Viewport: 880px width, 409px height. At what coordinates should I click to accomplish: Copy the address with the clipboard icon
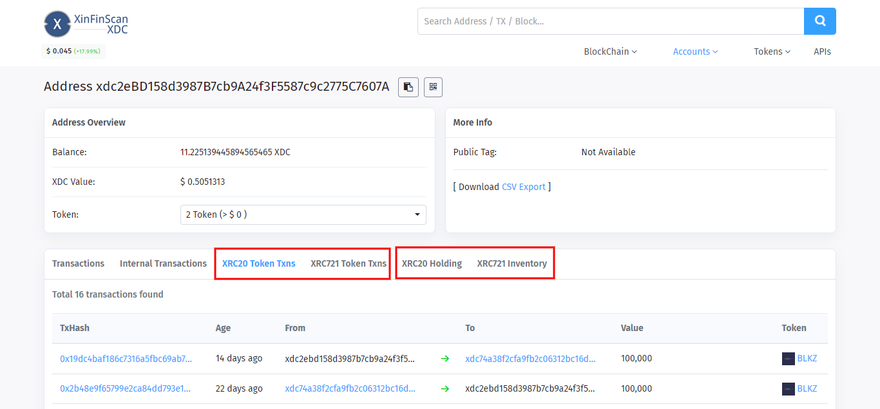point(408,87)
